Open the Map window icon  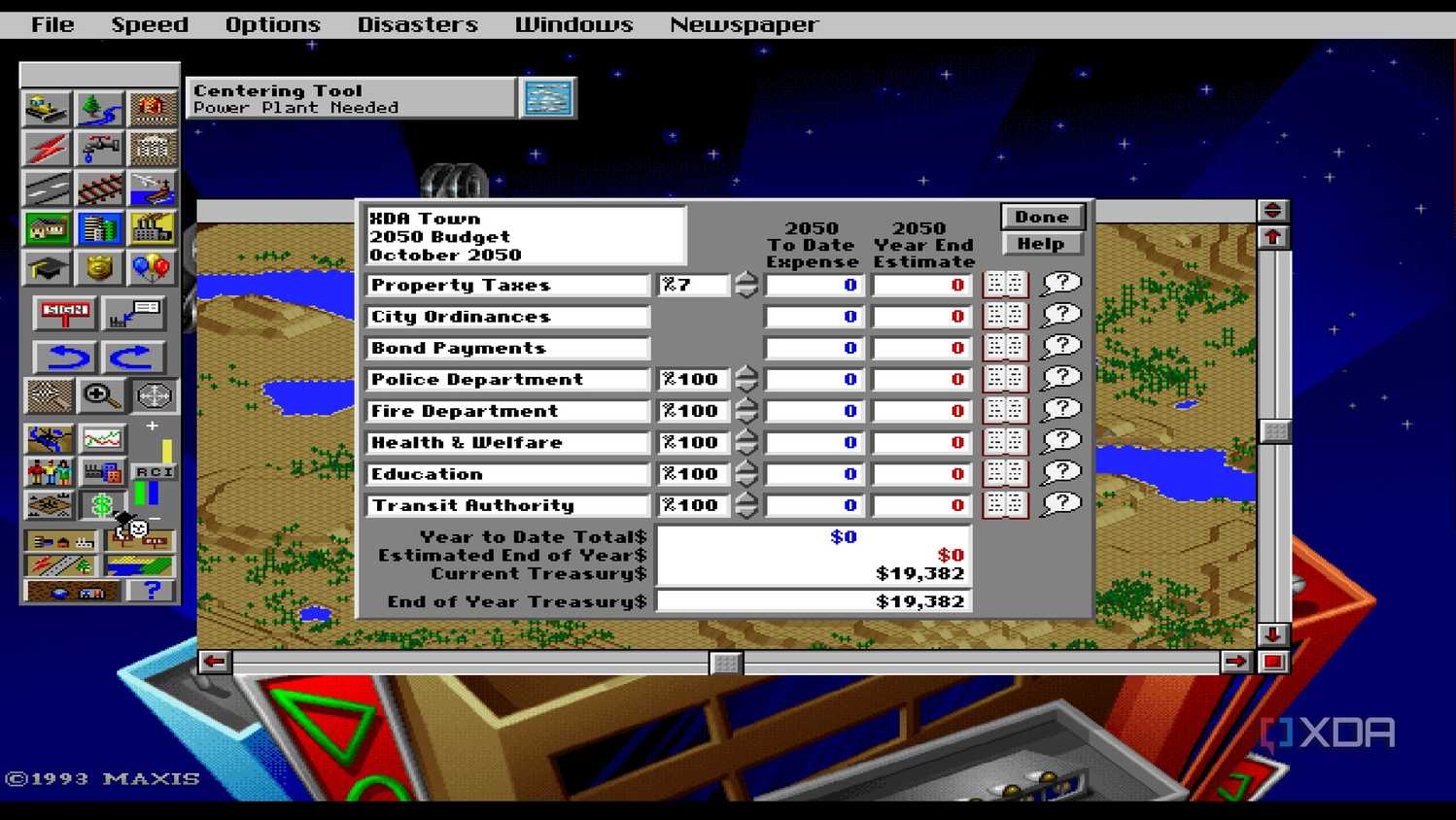[x=48, y=440]
